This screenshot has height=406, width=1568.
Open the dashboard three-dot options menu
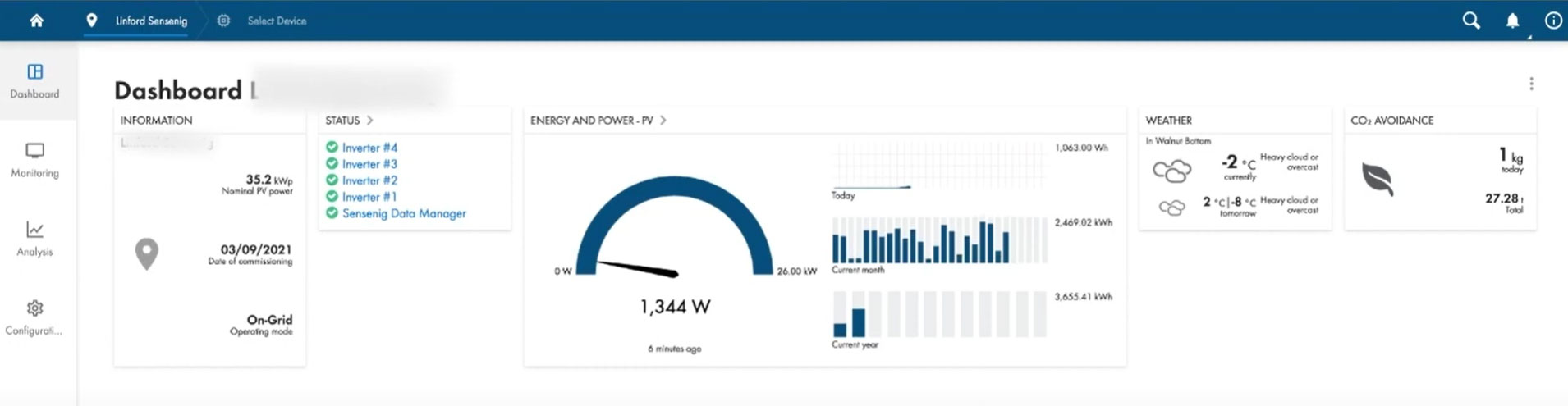point(1531,84)
